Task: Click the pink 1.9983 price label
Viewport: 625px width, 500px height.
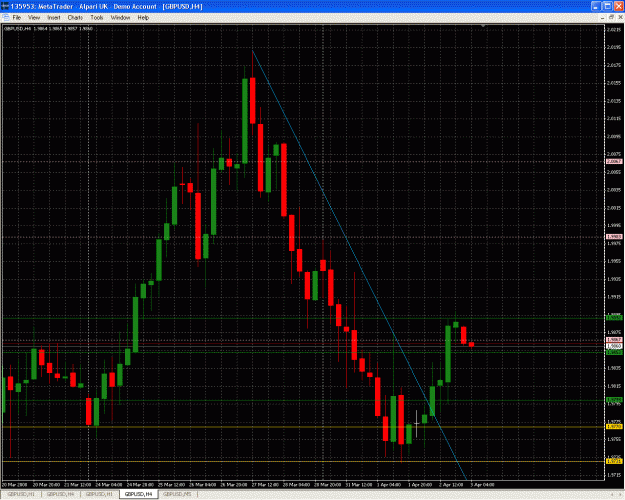Action: (614, 237)
